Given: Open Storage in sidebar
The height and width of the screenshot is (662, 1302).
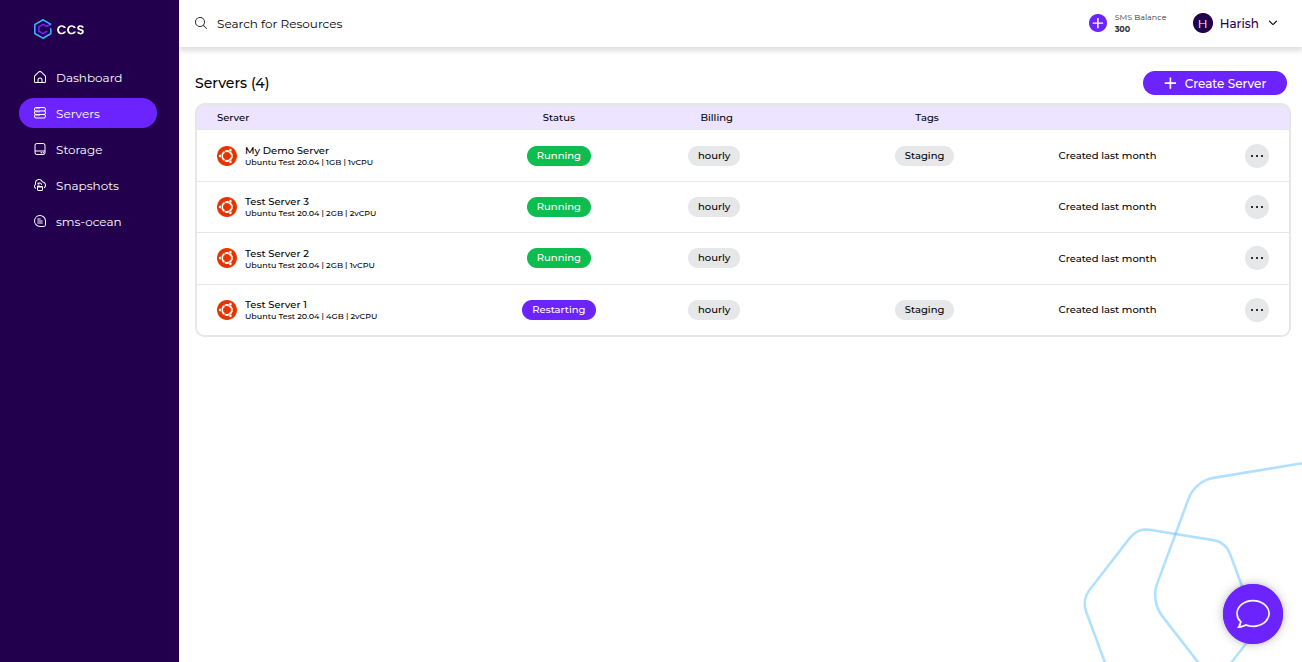Looking at the screenshot, I should (79, 150).
